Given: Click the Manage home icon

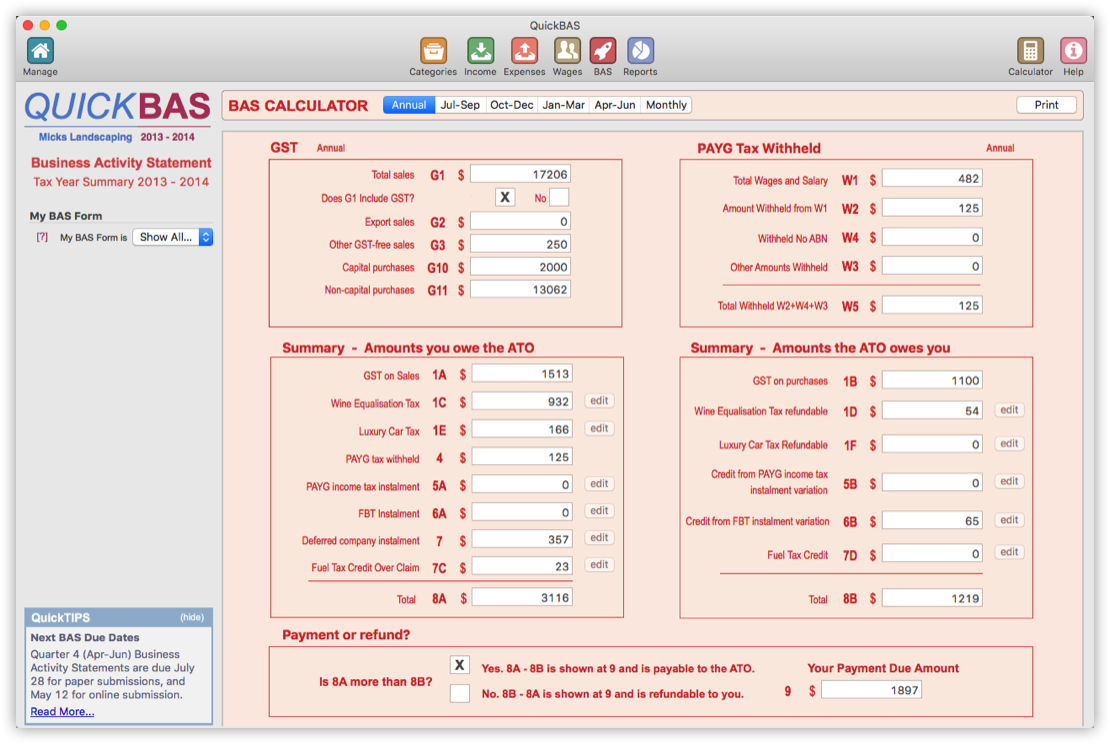Looking at the screenshot, I should pyautogui.click(x=39, y=49).
